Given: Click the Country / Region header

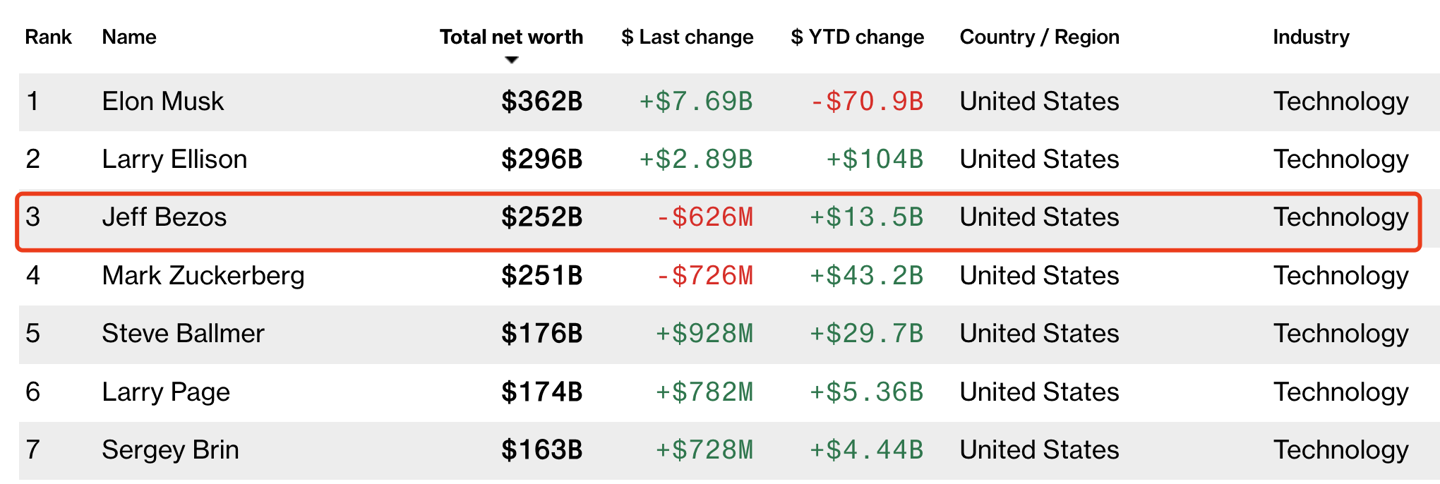Looking at the screenshot, I should [1039, 37].
